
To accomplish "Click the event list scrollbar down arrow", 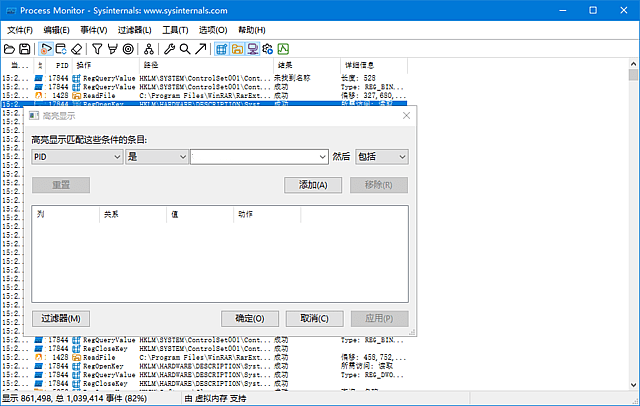I will coord(633,385).
